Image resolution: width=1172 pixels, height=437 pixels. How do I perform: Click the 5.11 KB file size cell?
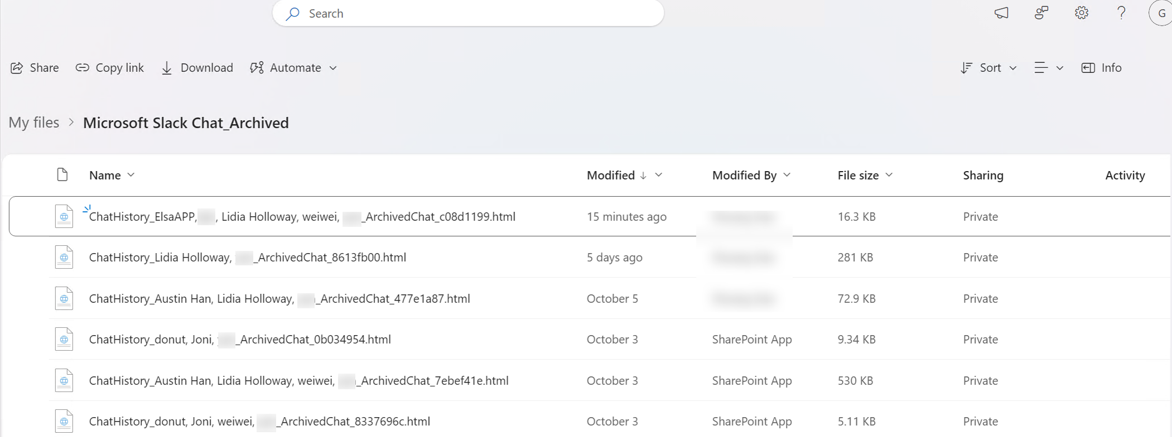[857, 421]
